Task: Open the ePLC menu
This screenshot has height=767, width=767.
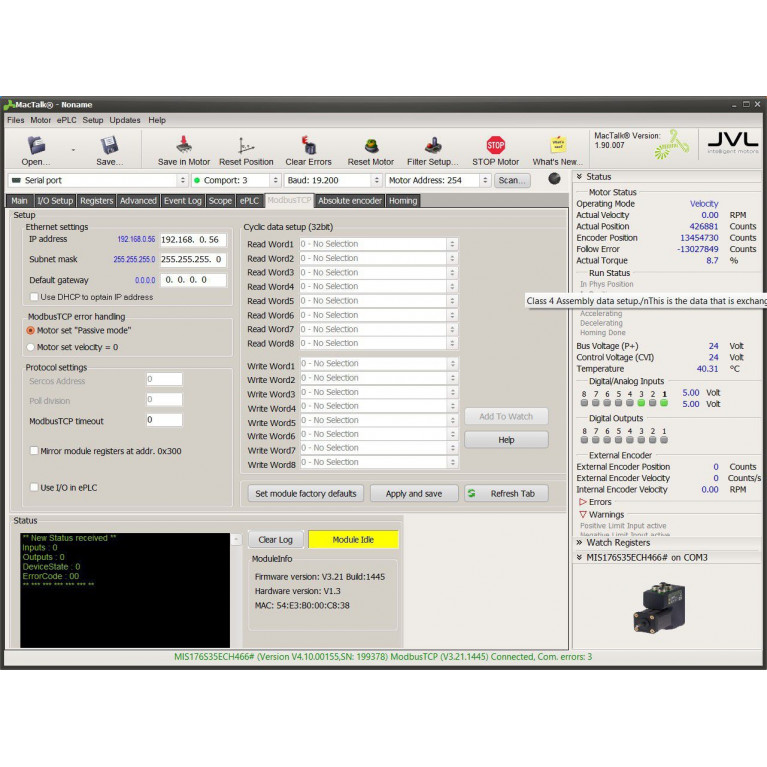Action: (x=67, y=120)
